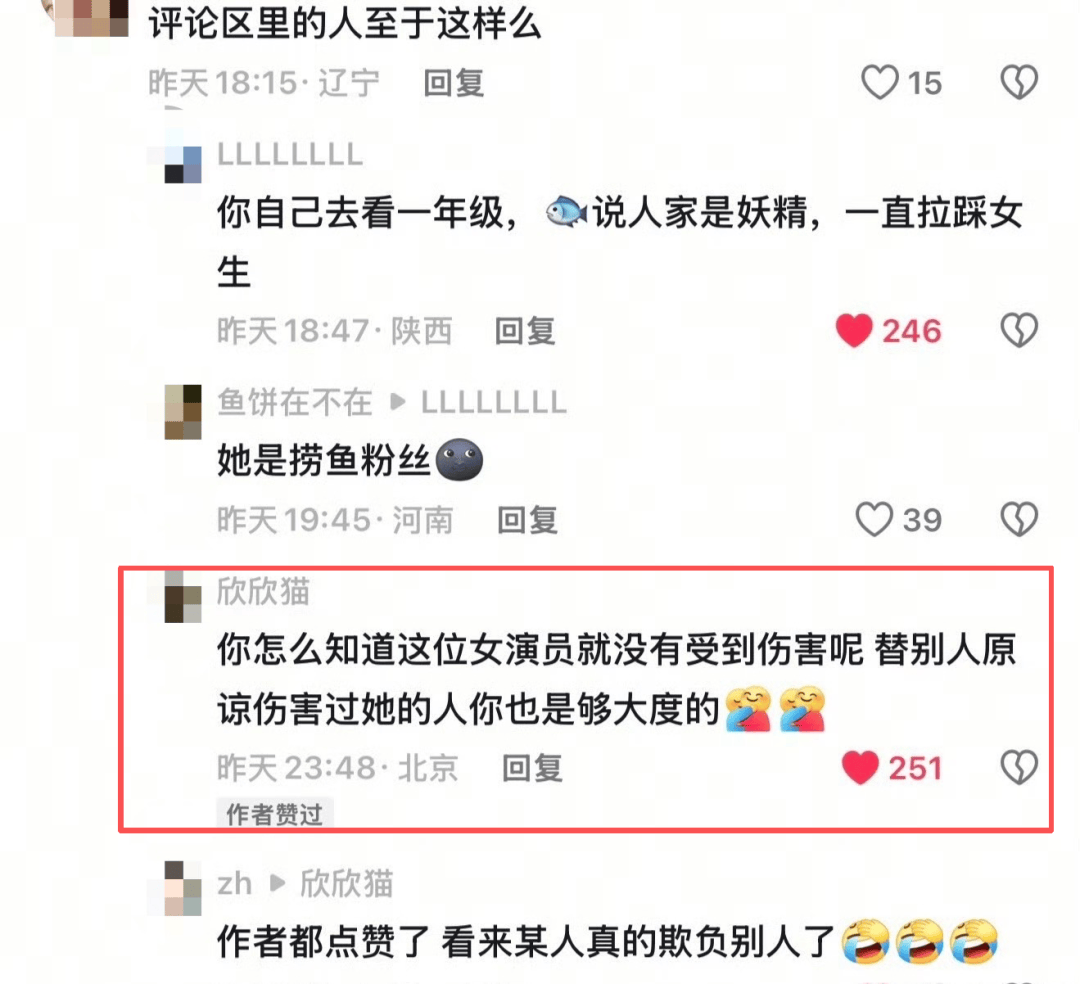Tap broken heart on 欣欣猫's comment
1080x984 pixels.
[1019, 768]
